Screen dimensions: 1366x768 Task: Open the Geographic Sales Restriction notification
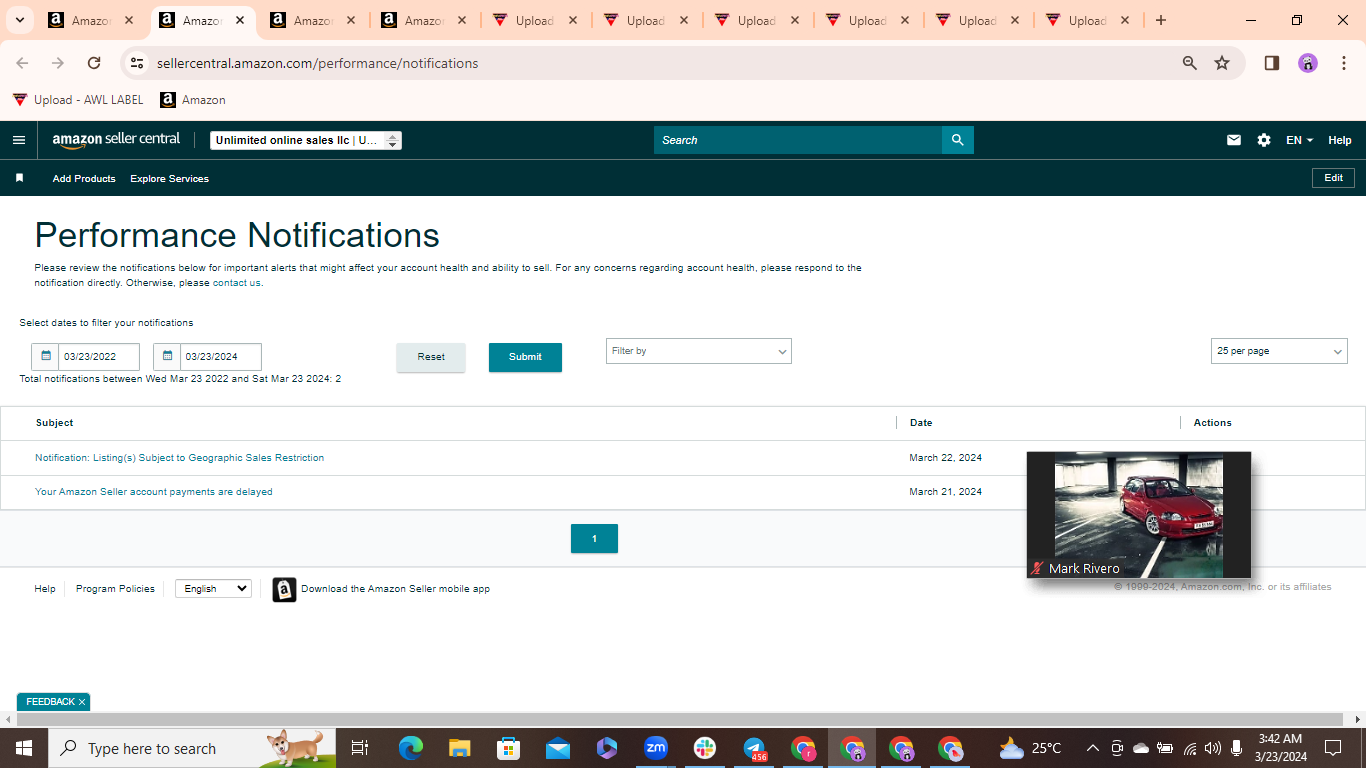coord(180,458)
